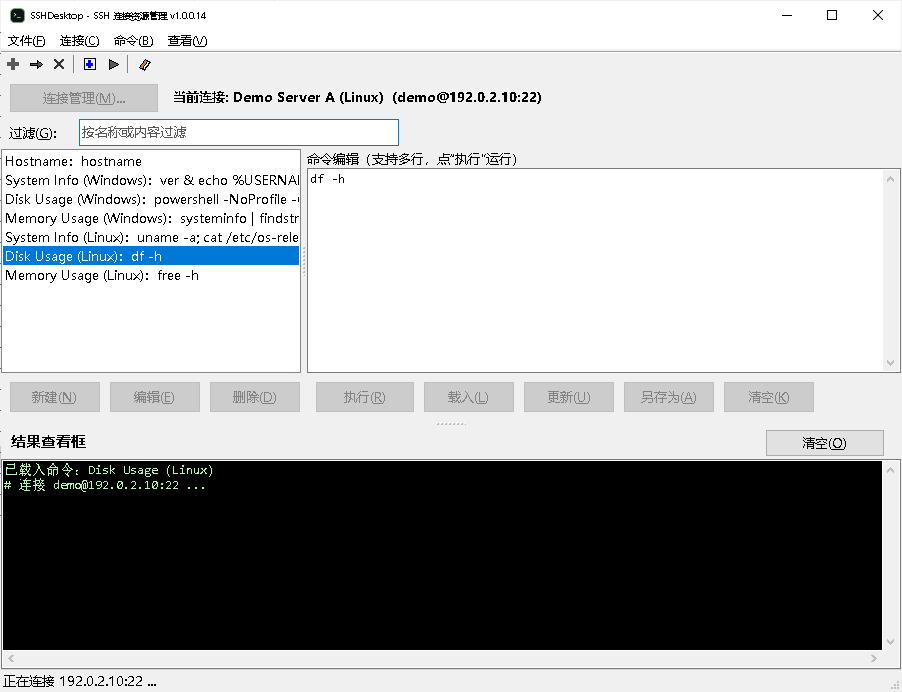Click the status bar text 正在连接 192.0.2.10:22

[80, 682]
